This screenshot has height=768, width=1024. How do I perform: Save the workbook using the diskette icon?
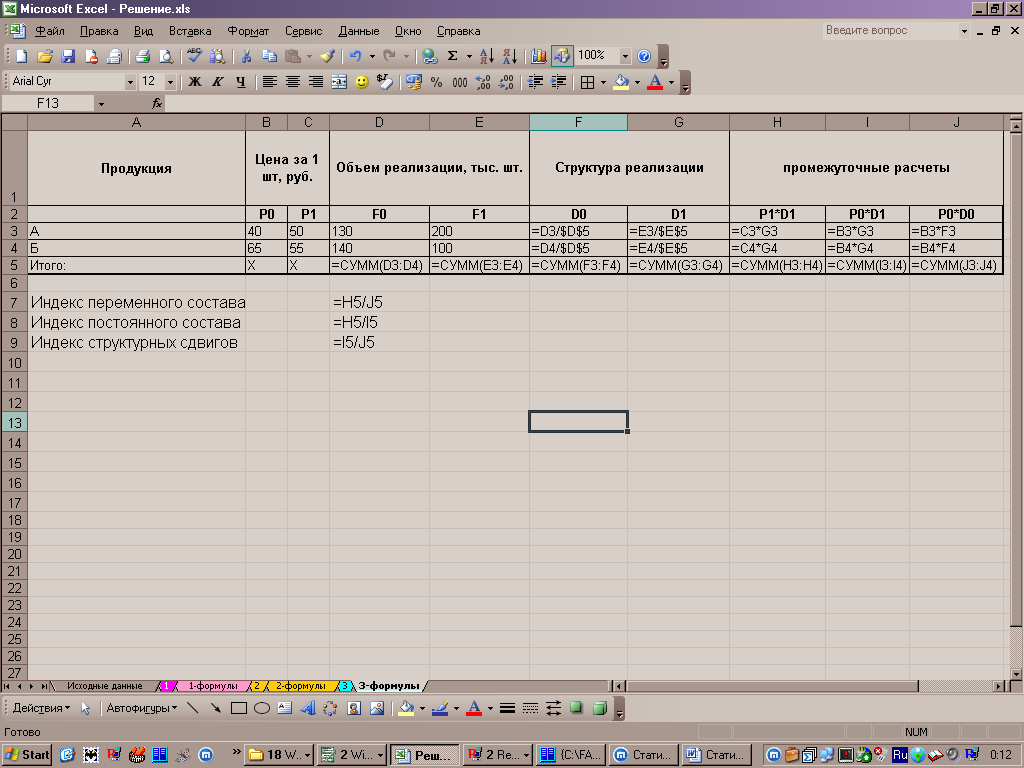68,56
